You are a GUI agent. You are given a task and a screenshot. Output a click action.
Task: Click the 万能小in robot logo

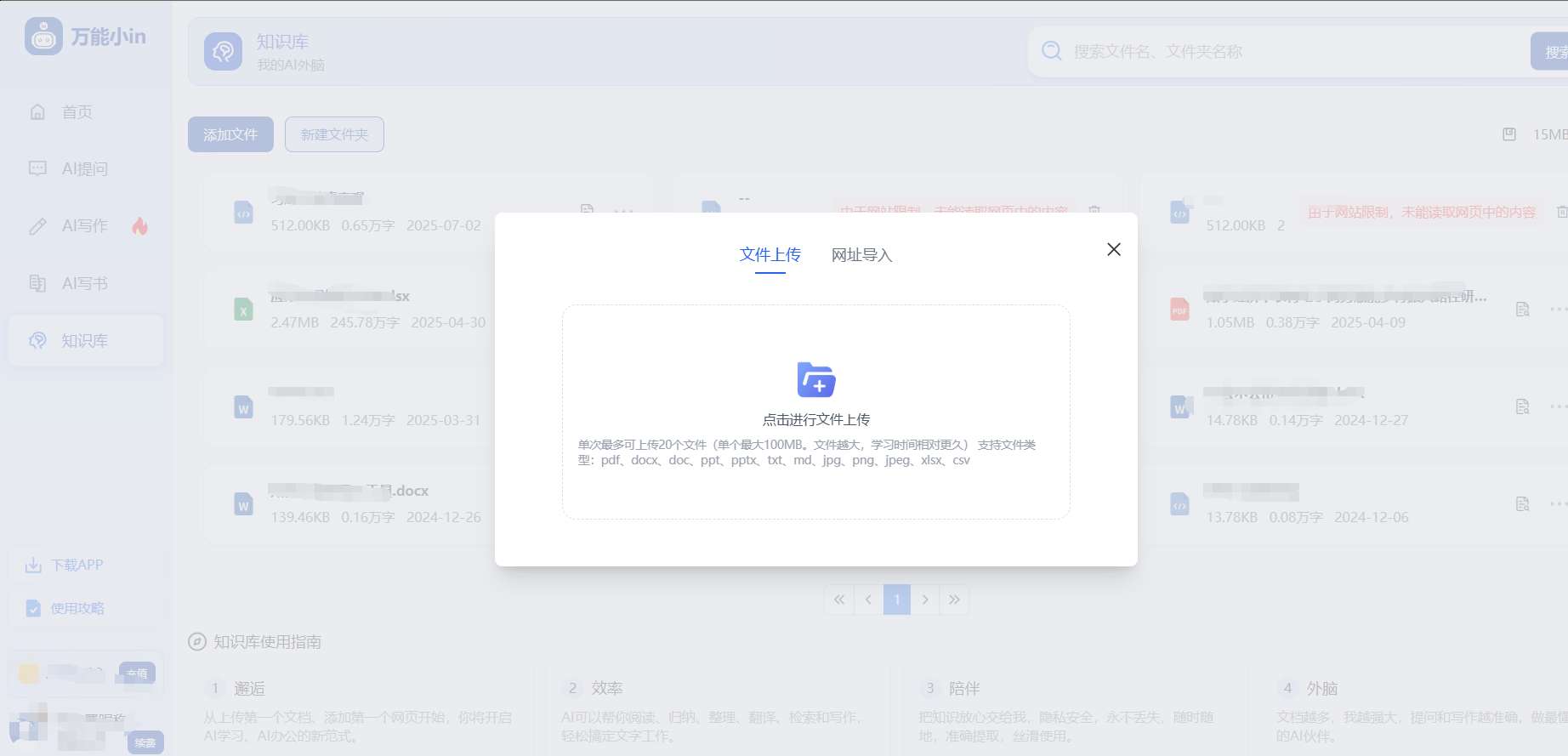click(x=43, y=37)
